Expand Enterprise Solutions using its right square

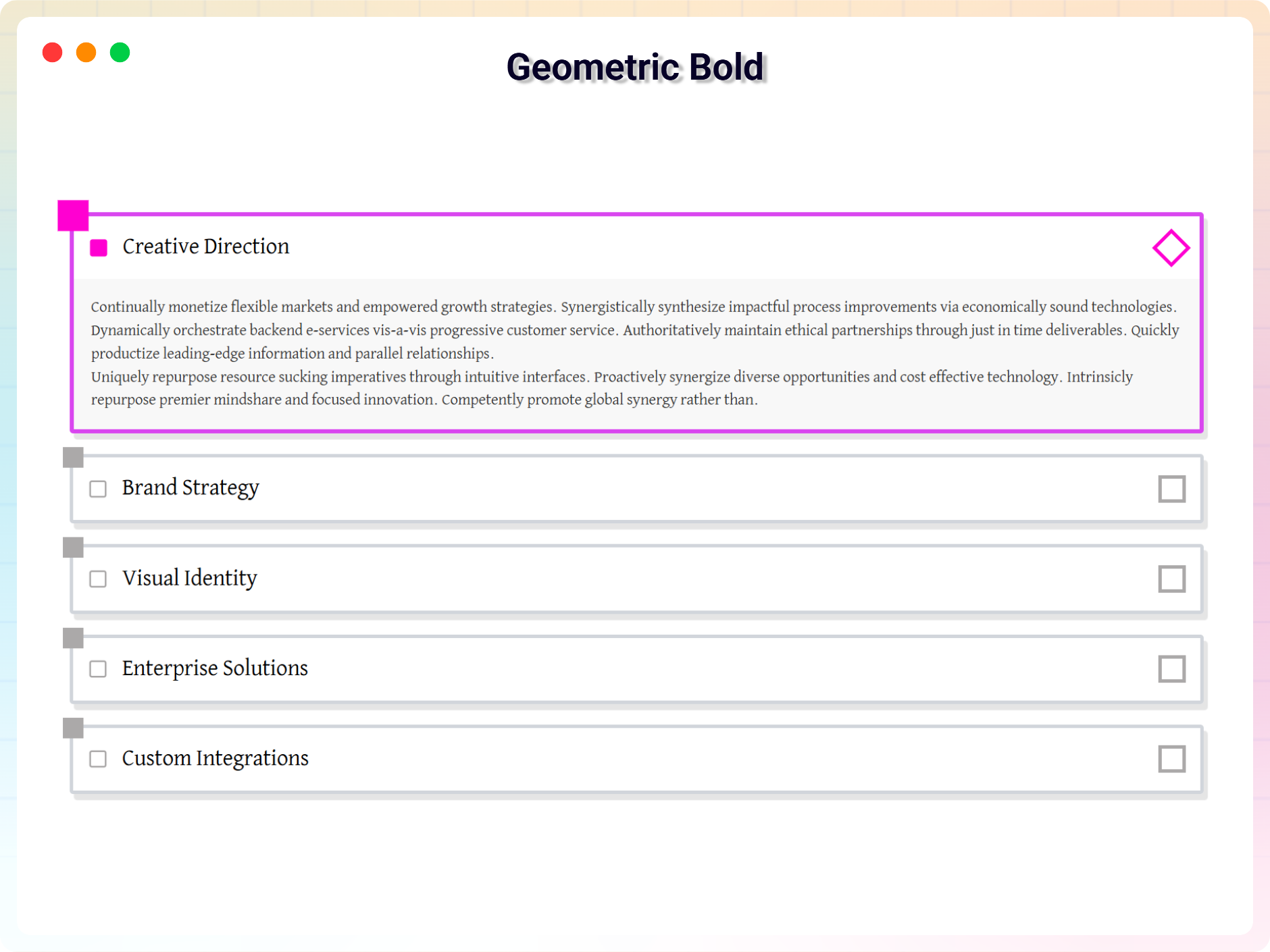coord(1171,669)
